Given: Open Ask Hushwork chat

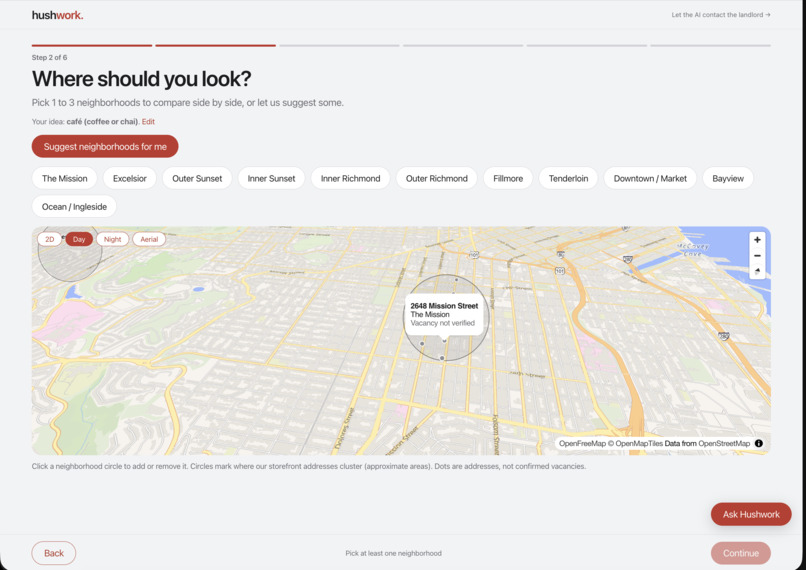Looking at the screenshot, I should pyautogui.click(x=751, y=514).
